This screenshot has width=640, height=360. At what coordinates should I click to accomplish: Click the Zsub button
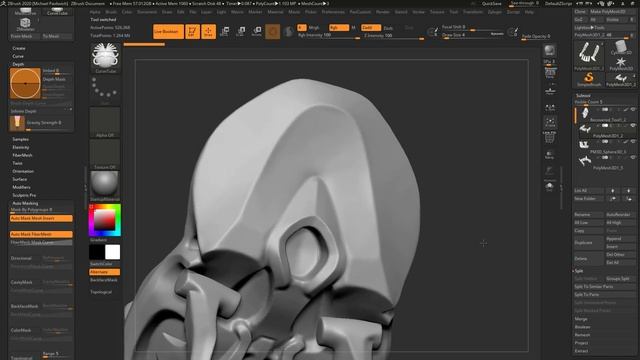[x=388, y=28]
